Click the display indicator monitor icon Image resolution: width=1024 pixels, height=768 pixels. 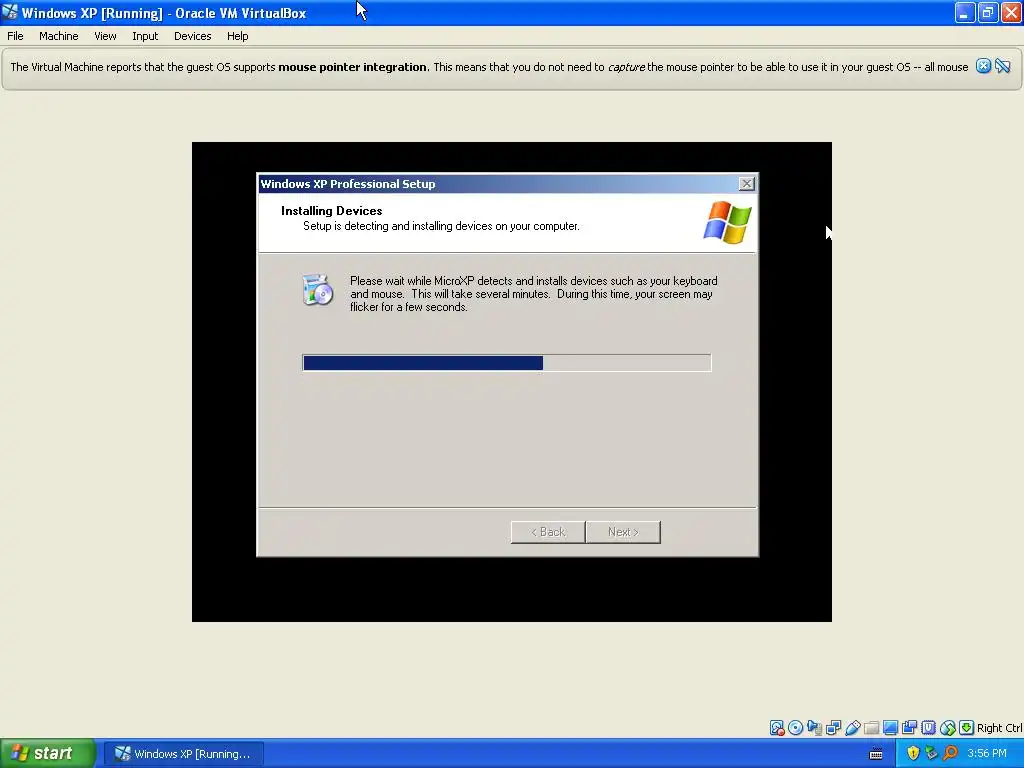click(x=890, y=728)
